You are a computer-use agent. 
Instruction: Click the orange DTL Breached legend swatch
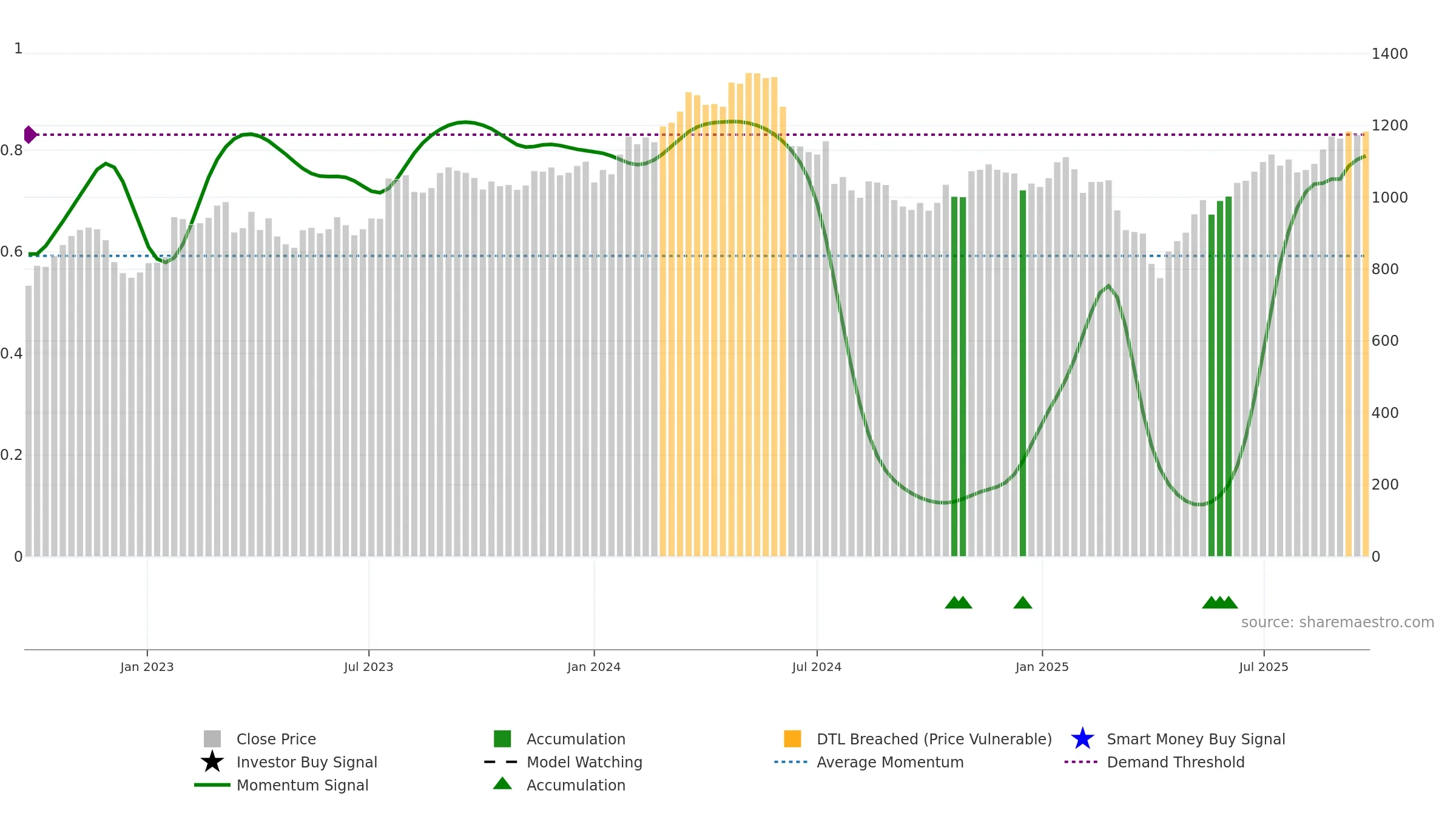point(792,739)
